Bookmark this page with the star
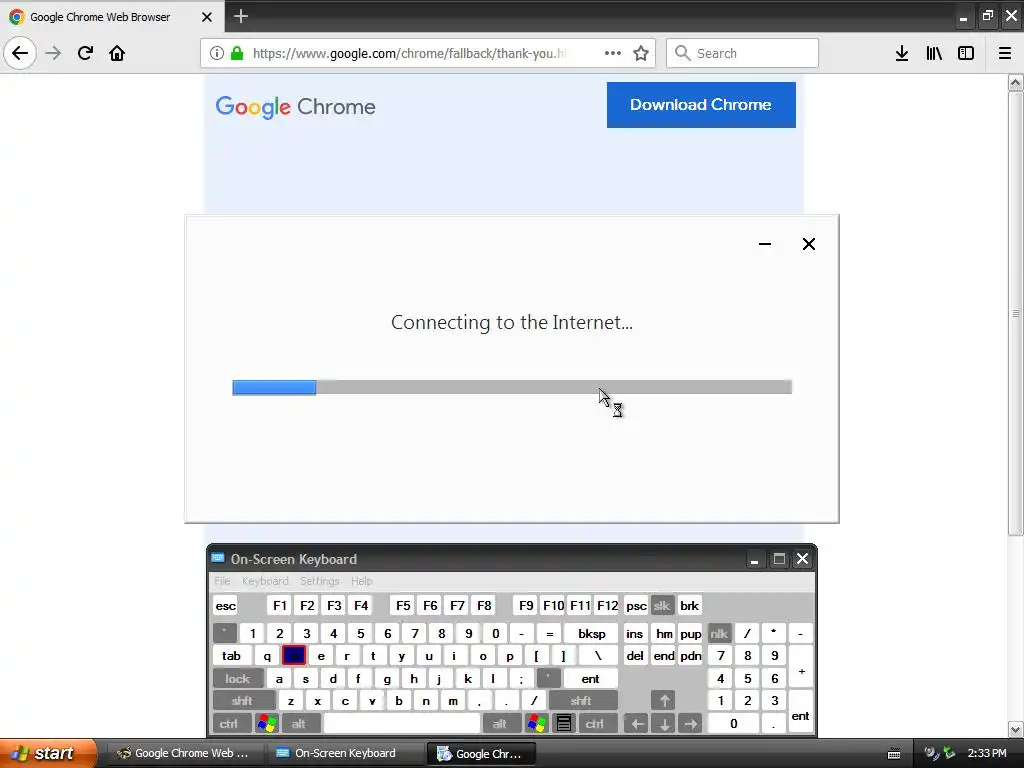Image resolution: width=1024 pixels, height=768 pixels. [x=641, y=53]
